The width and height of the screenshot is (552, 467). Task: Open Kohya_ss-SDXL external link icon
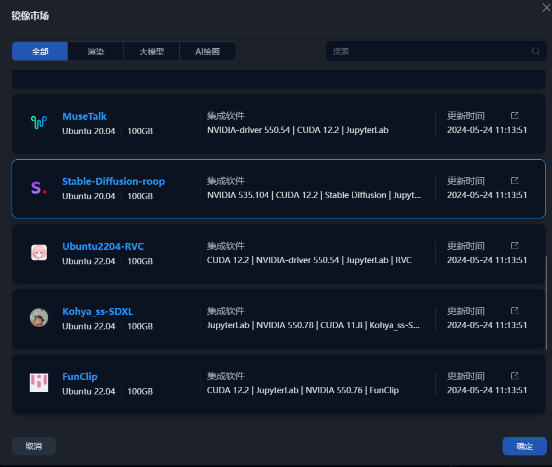514,310
